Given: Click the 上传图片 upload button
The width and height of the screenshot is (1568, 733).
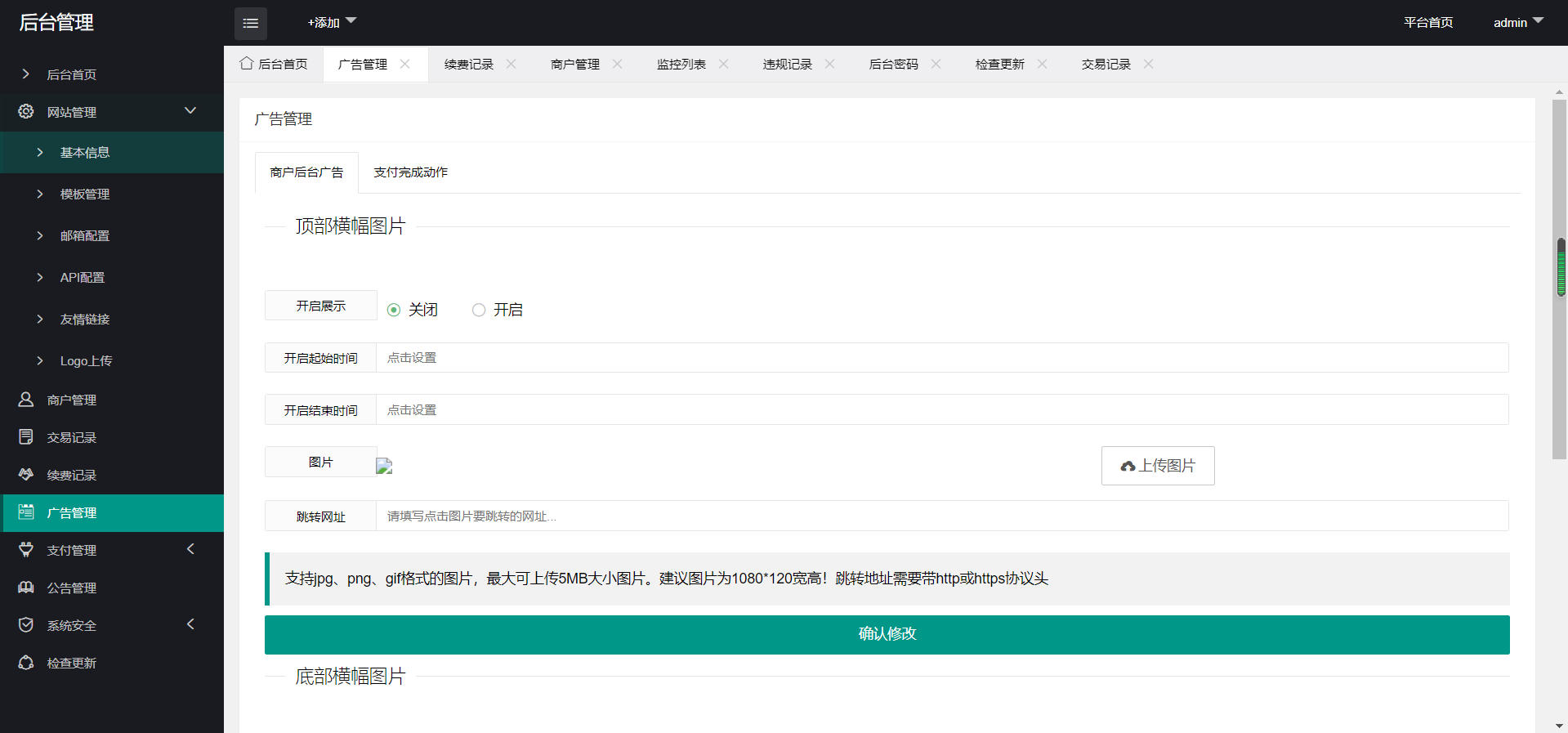Looking at the screenshot, I should tap(1157, 466).
